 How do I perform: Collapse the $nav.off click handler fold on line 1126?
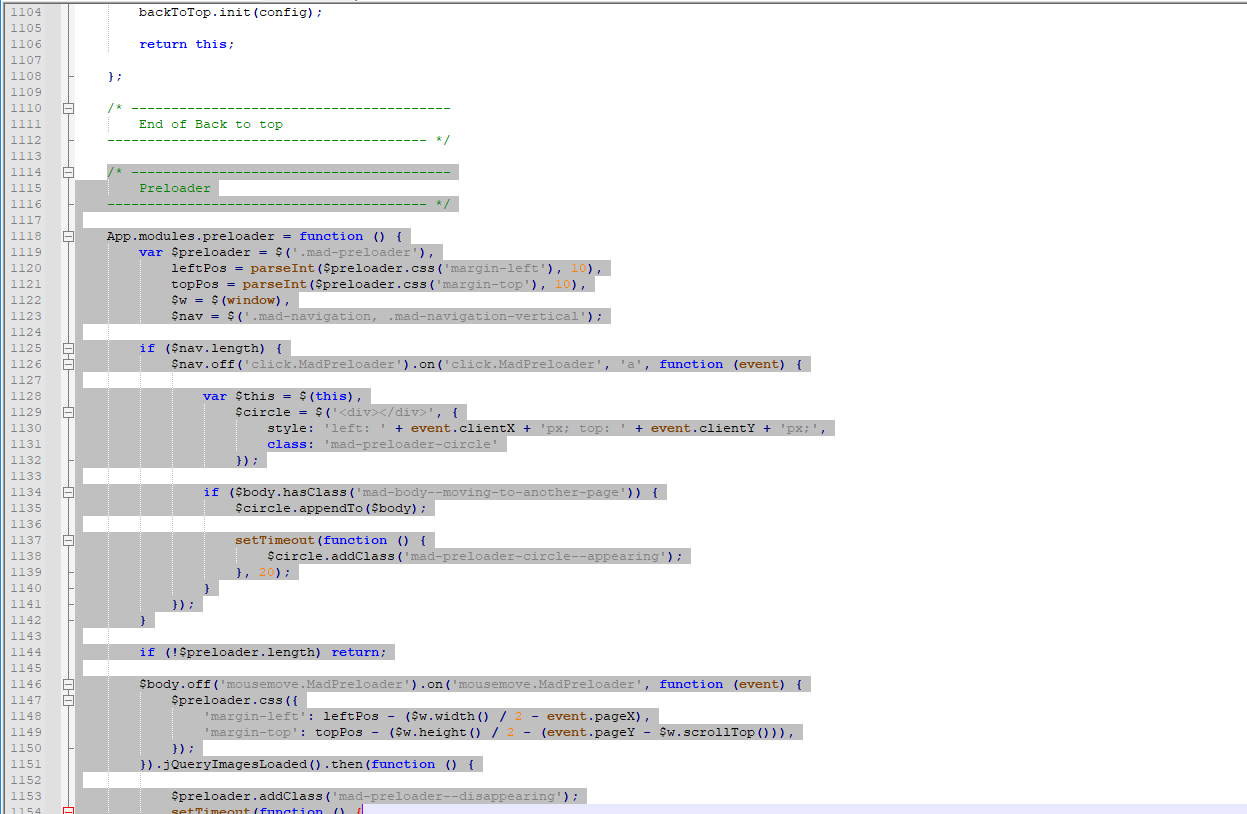click(68, 364)
